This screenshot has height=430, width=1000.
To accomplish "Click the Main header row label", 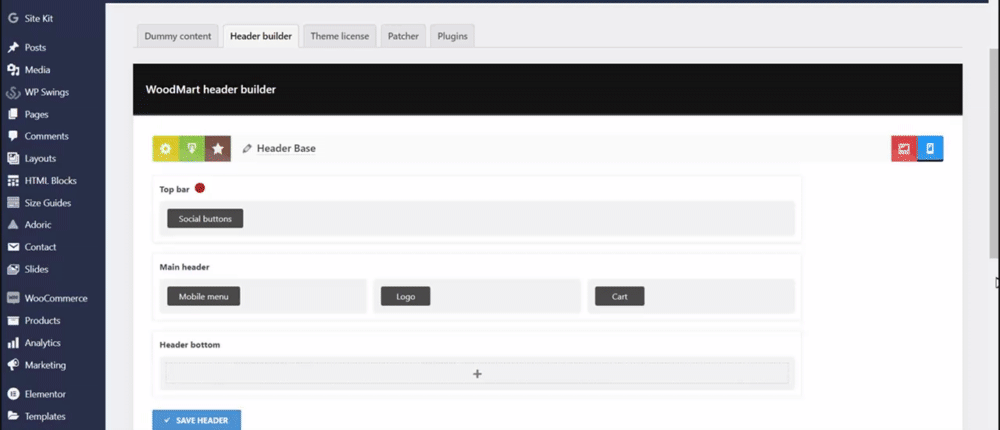I will (184, 267).
